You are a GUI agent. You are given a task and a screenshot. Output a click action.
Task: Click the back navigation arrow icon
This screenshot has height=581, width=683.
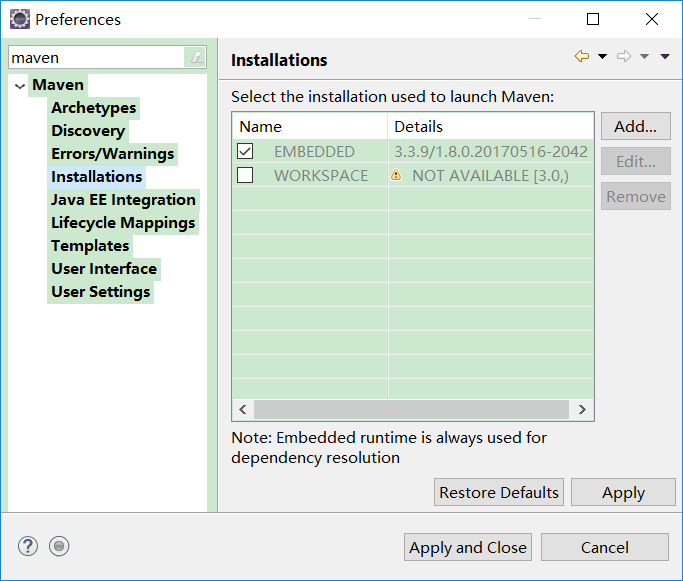pos(581,57)
